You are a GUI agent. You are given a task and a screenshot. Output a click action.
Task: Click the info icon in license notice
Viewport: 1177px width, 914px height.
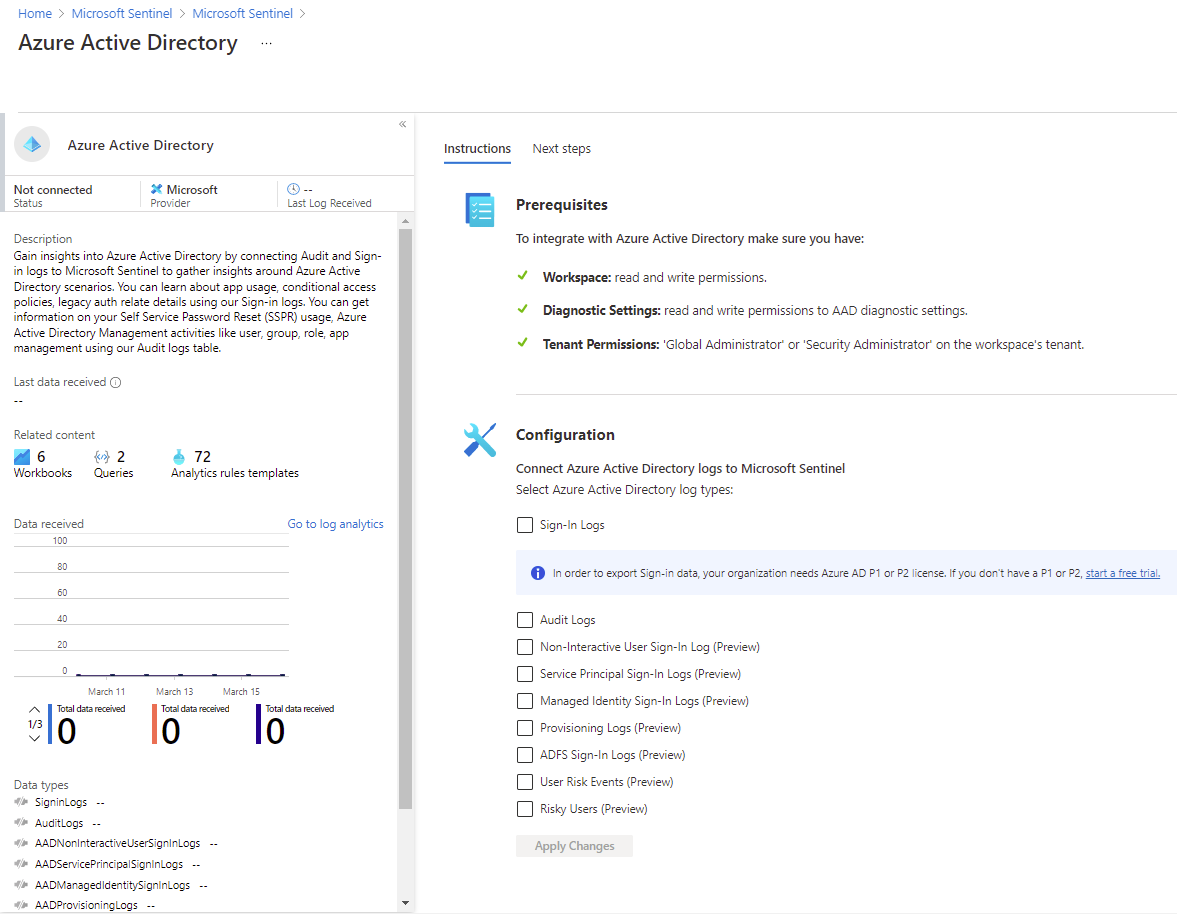click(537, 573)
